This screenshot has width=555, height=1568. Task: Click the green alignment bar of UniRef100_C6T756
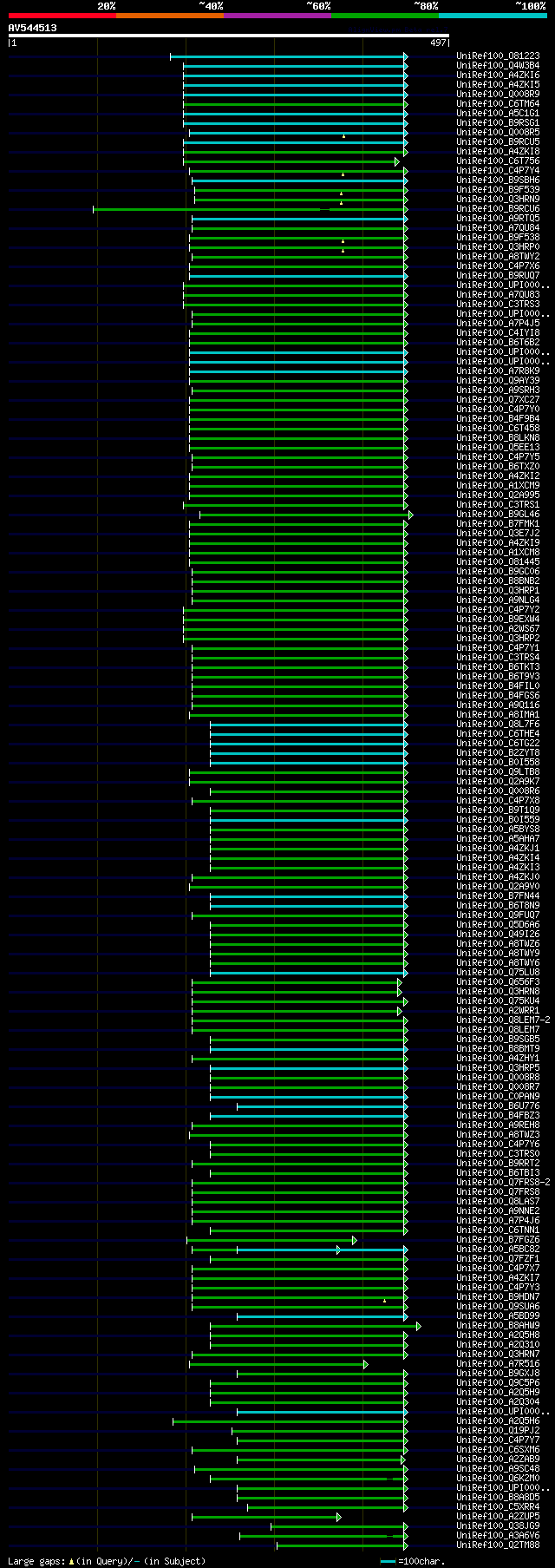pos(291,161)
